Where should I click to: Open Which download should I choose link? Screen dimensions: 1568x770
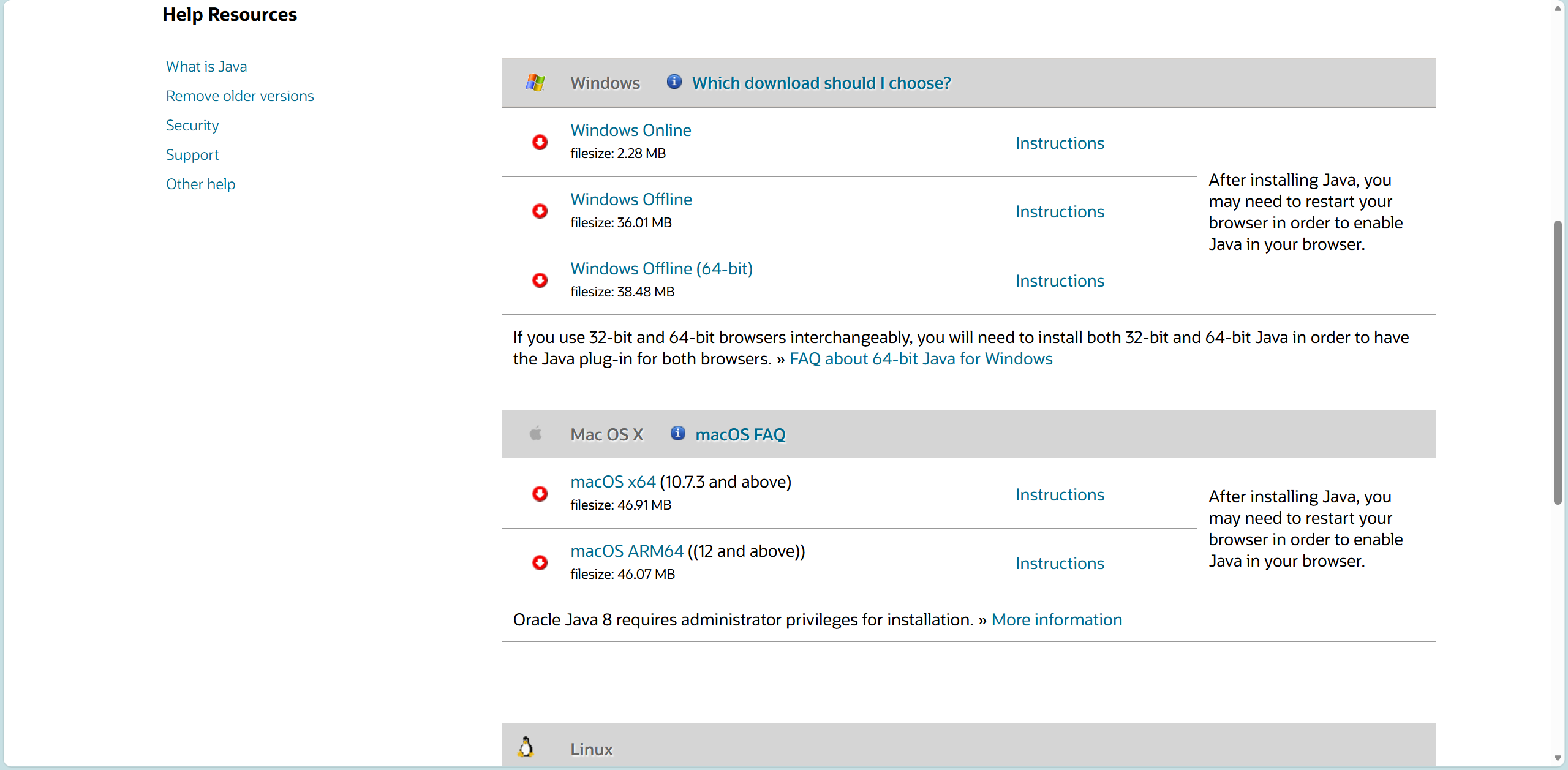(821, 83)
